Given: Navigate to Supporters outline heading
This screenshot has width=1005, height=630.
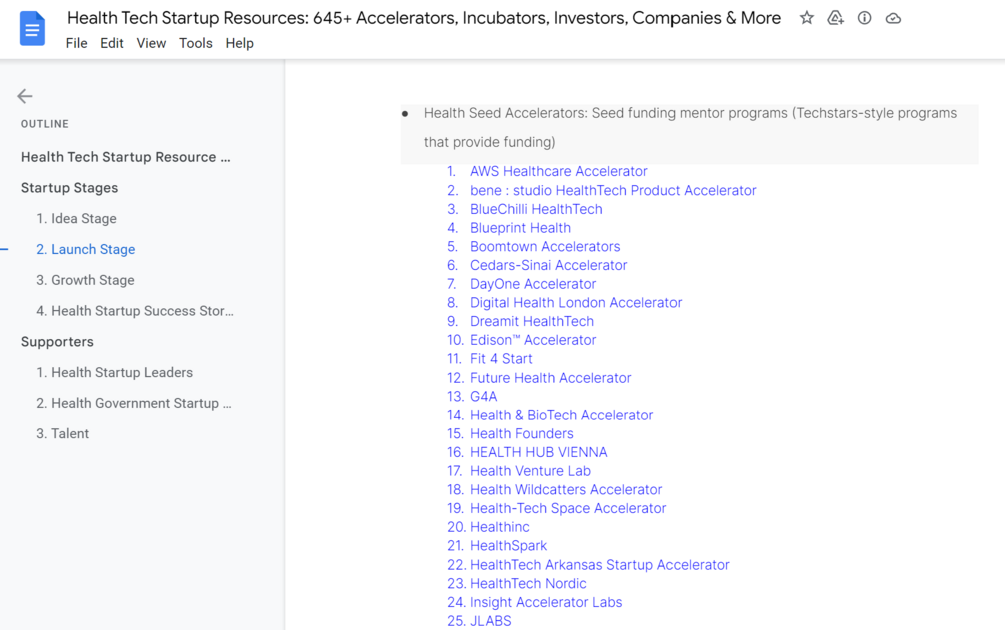Looking at the screenshot, I should tap(57, 342).
